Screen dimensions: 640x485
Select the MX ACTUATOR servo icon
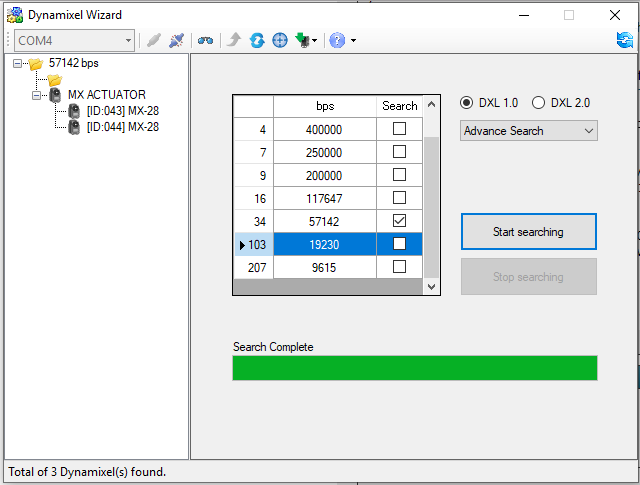click(55, 95)
